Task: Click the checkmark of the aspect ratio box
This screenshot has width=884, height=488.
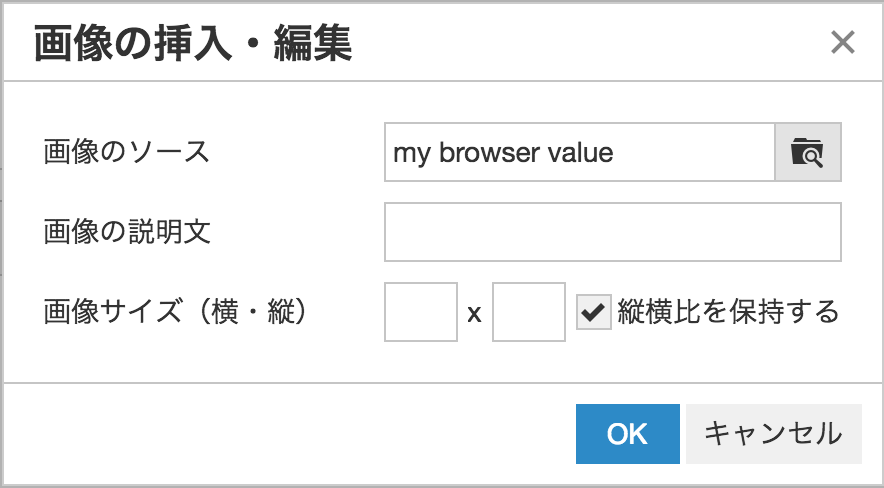Action: point(593,312)
